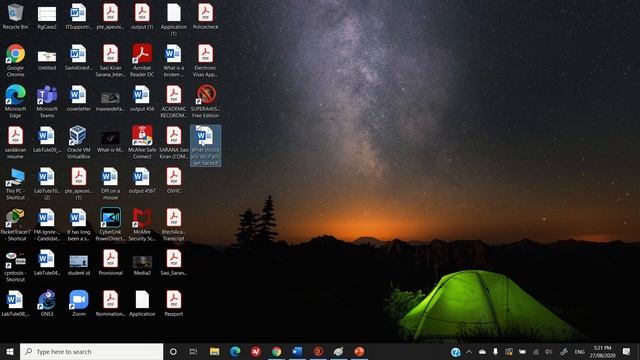Launch PacketTracer7 - Shortcut icon

click(16, 224)
